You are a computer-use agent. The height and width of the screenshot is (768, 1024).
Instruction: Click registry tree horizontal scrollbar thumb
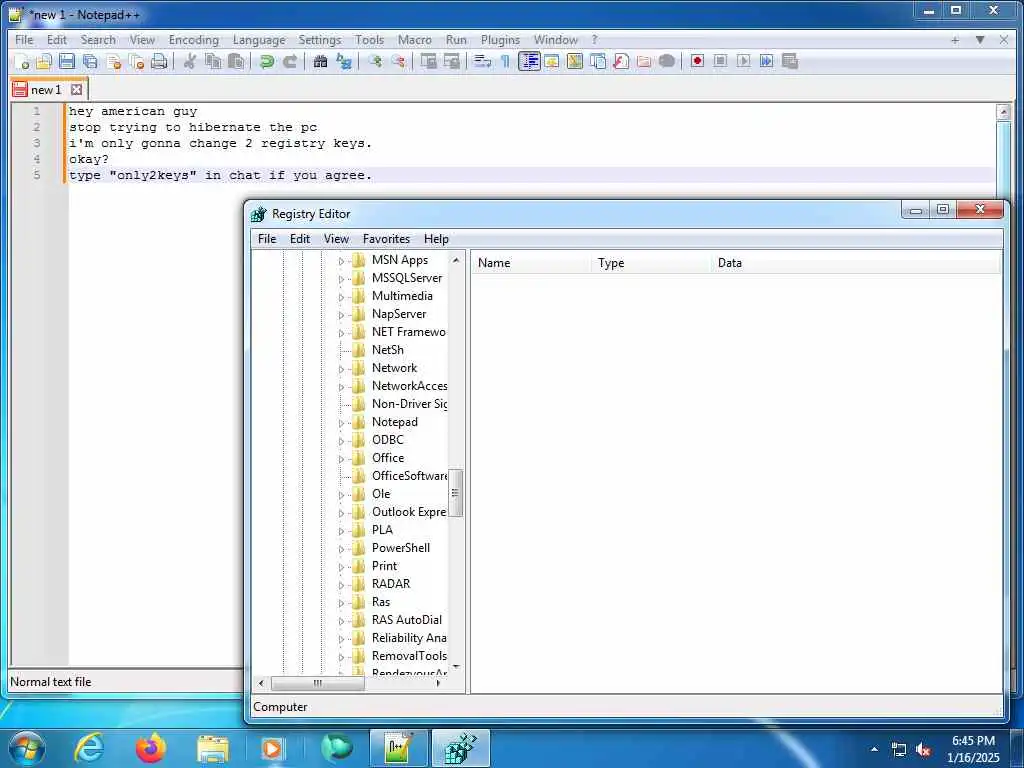(317, 683)
